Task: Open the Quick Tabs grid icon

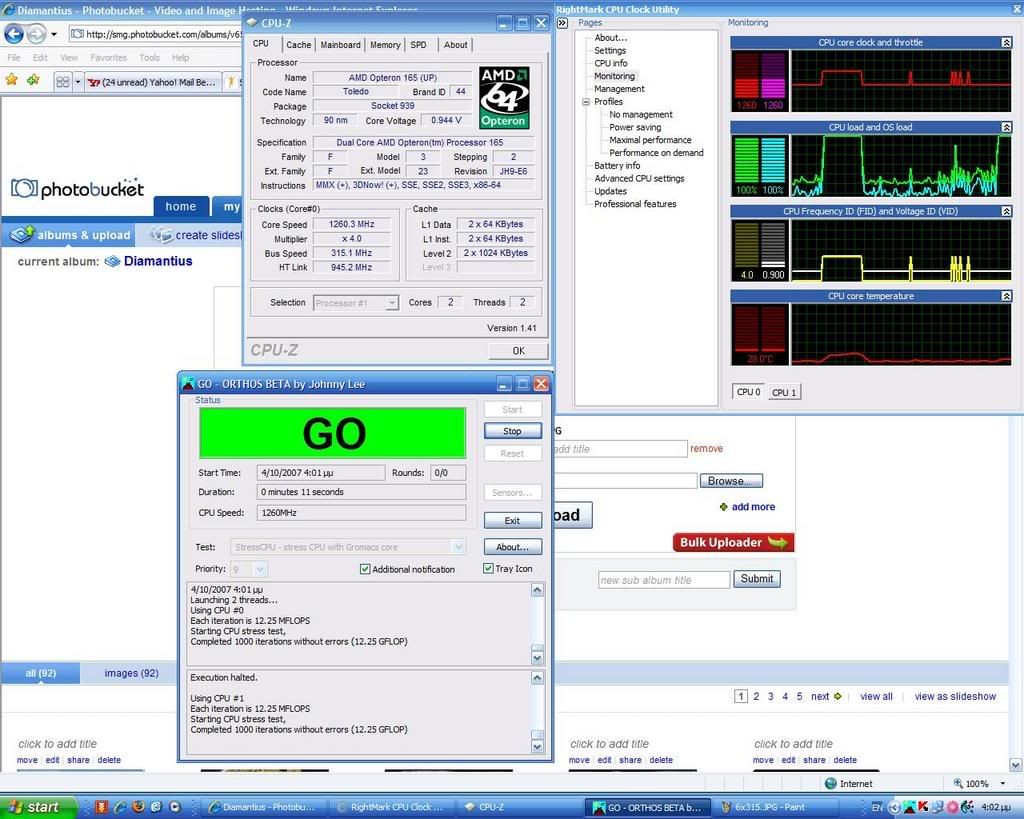Action: tap(63, 82)
